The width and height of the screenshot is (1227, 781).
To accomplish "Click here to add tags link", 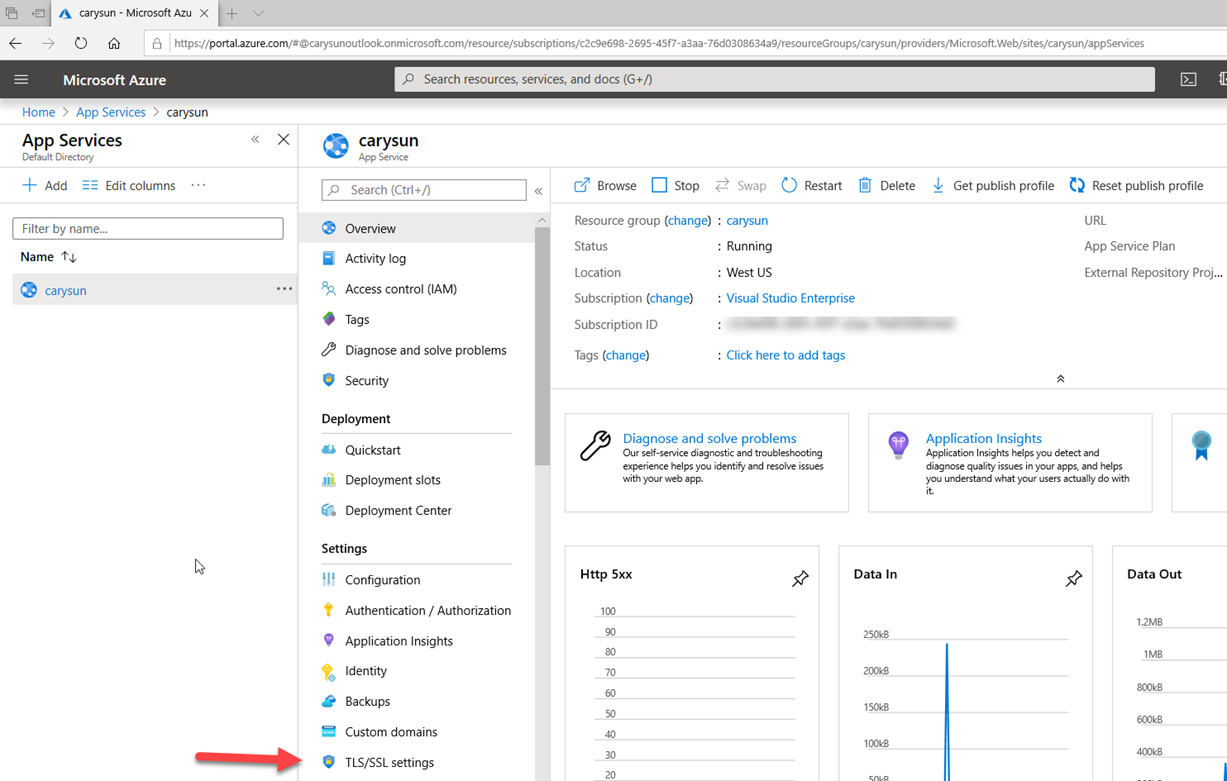I will (785, 355).
